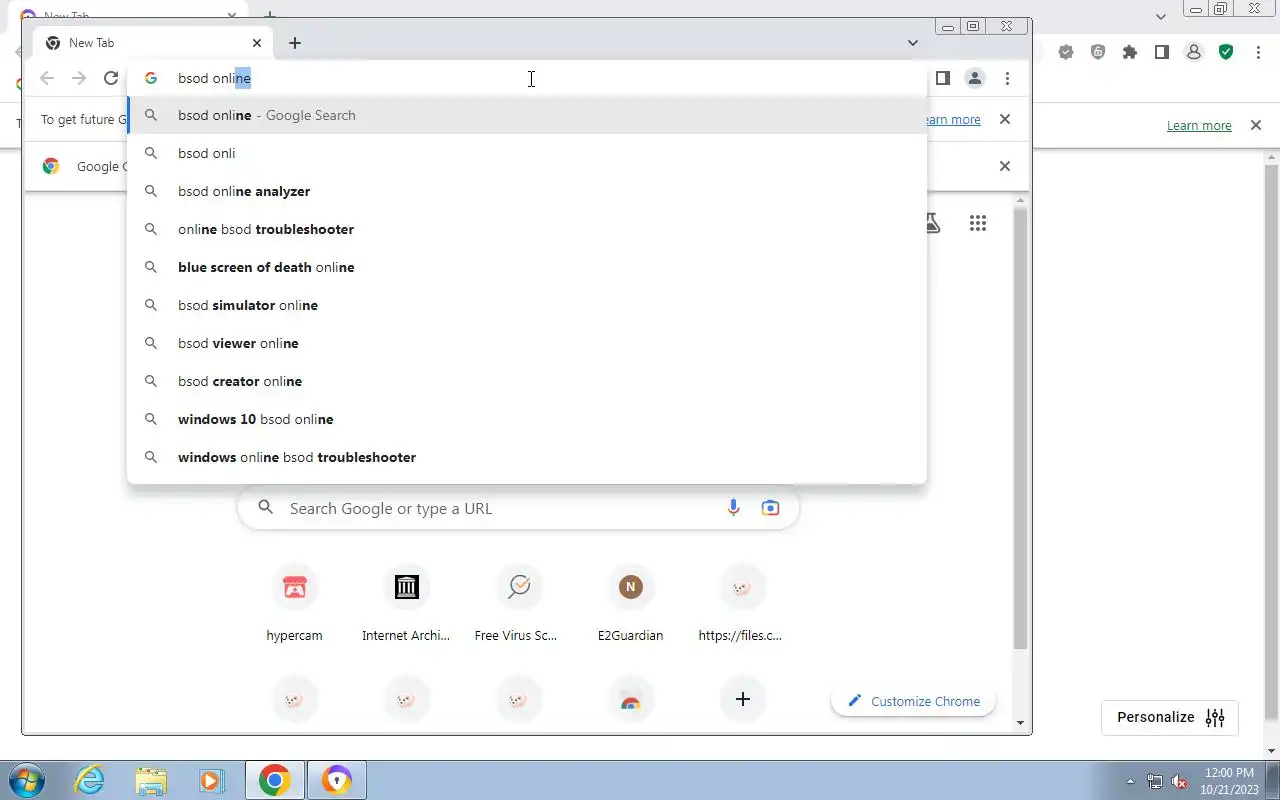Dismiss the Google Chrome infobar in front window
This screenshot has width=1280, height=800.
[x=1005, y=166]
